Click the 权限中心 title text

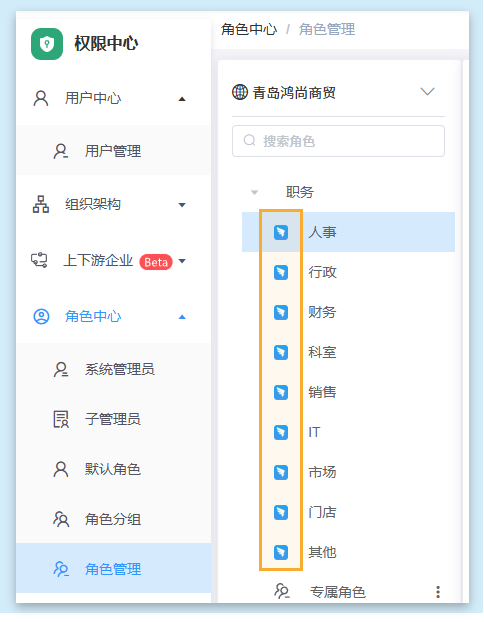pos(106,43)
